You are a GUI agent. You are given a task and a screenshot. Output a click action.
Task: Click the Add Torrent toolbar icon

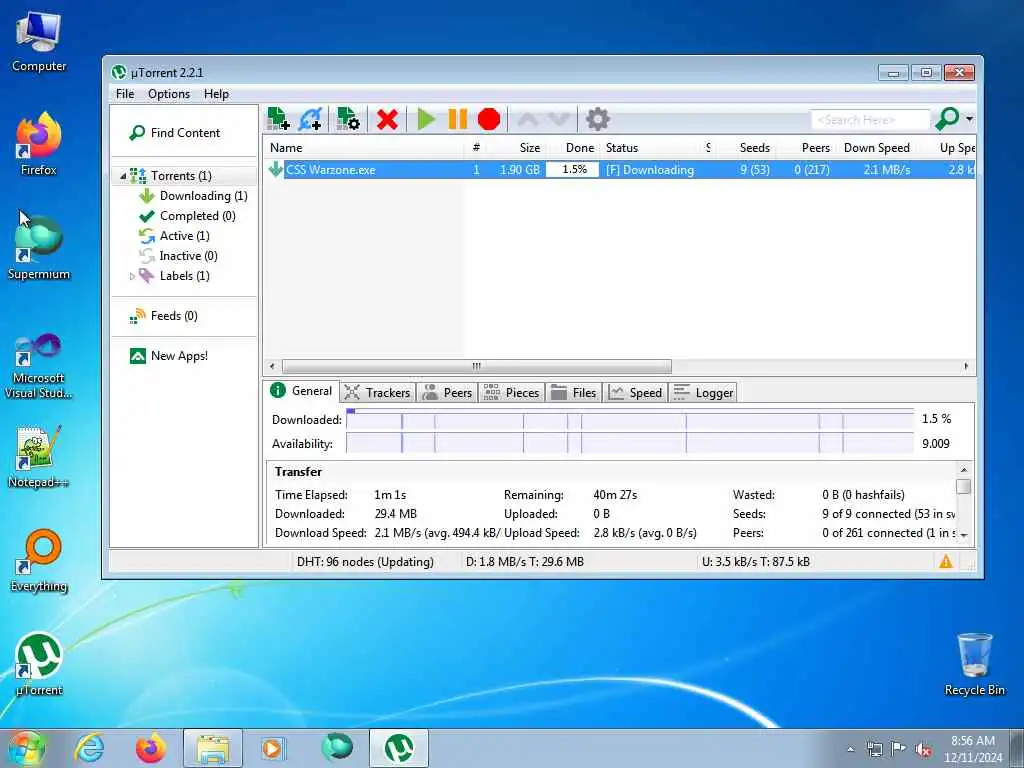coord(278,119)
